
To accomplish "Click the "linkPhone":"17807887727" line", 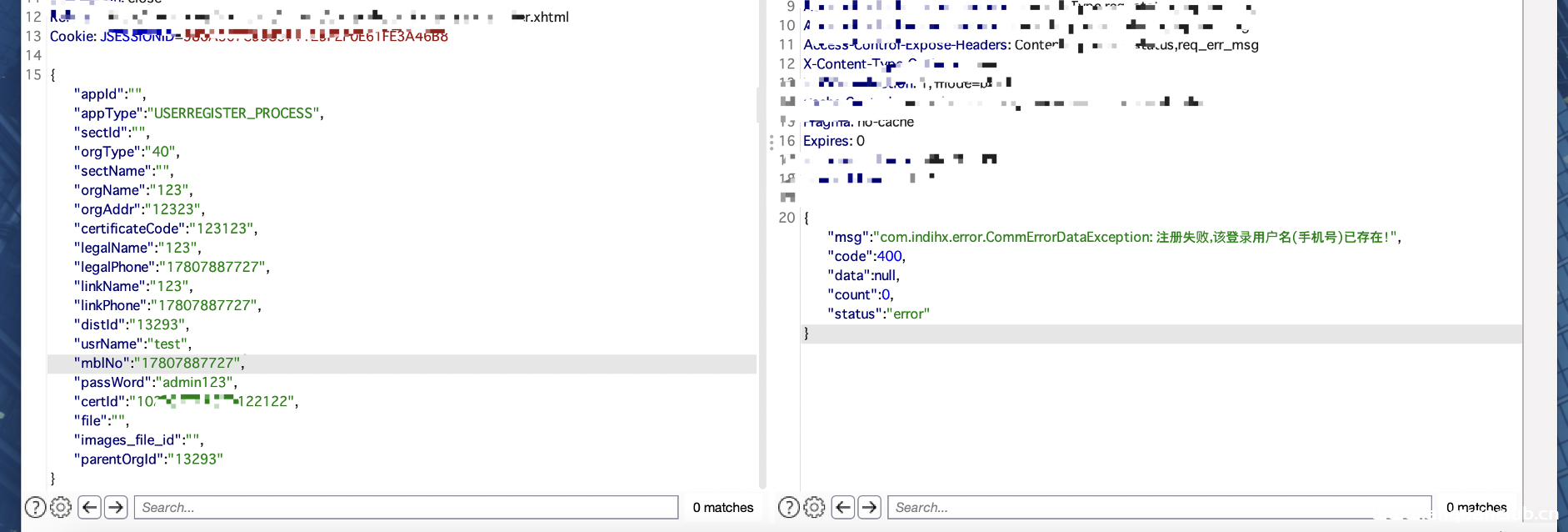I will (167, 305).
